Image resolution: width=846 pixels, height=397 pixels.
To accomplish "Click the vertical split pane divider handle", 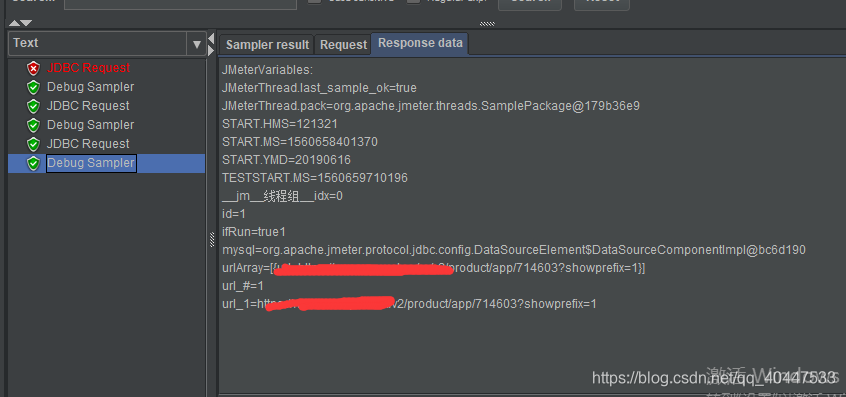I will (212, 239).
